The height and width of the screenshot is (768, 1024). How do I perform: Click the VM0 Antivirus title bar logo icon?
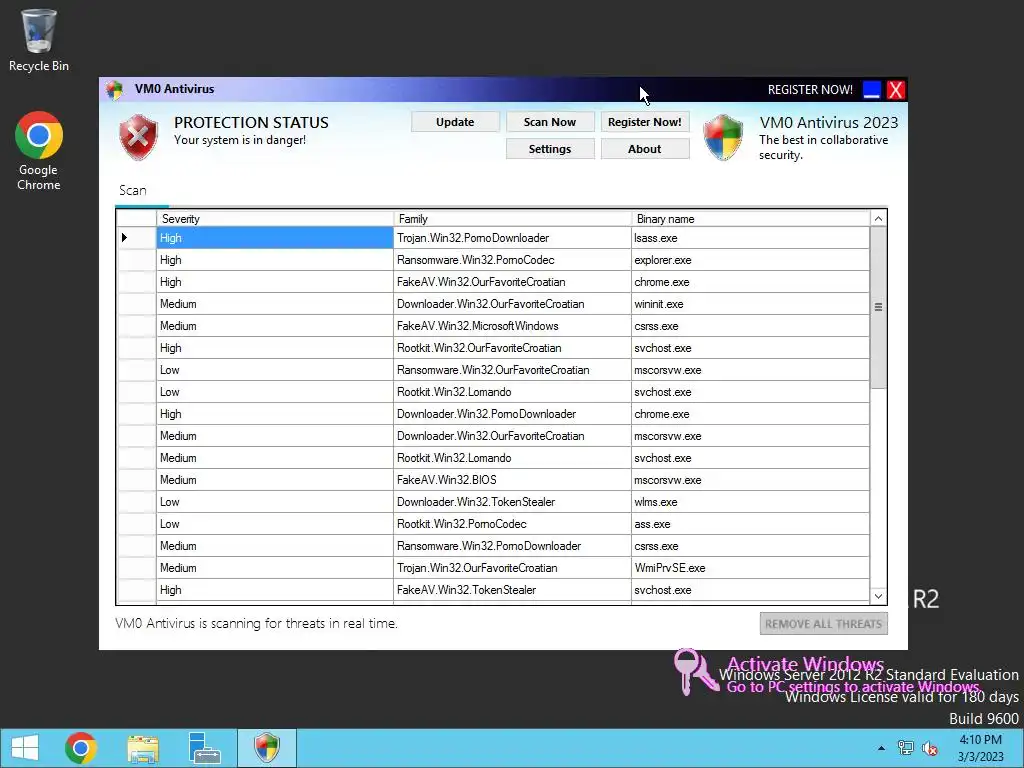pos(115,89)
